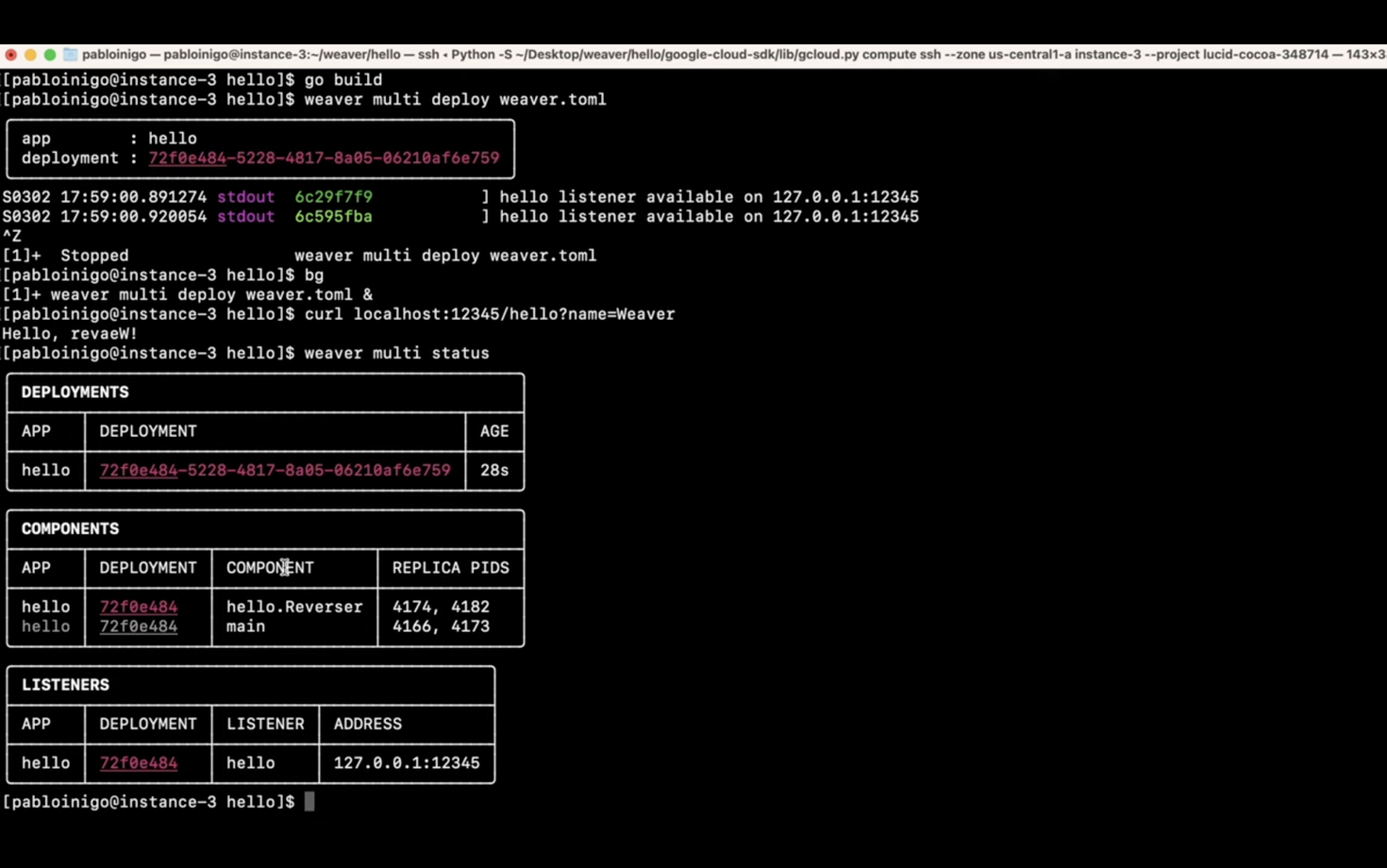This screenshot has height=868, width=1387.
Task: Click the AGE column header
Action: click(494, 431)
